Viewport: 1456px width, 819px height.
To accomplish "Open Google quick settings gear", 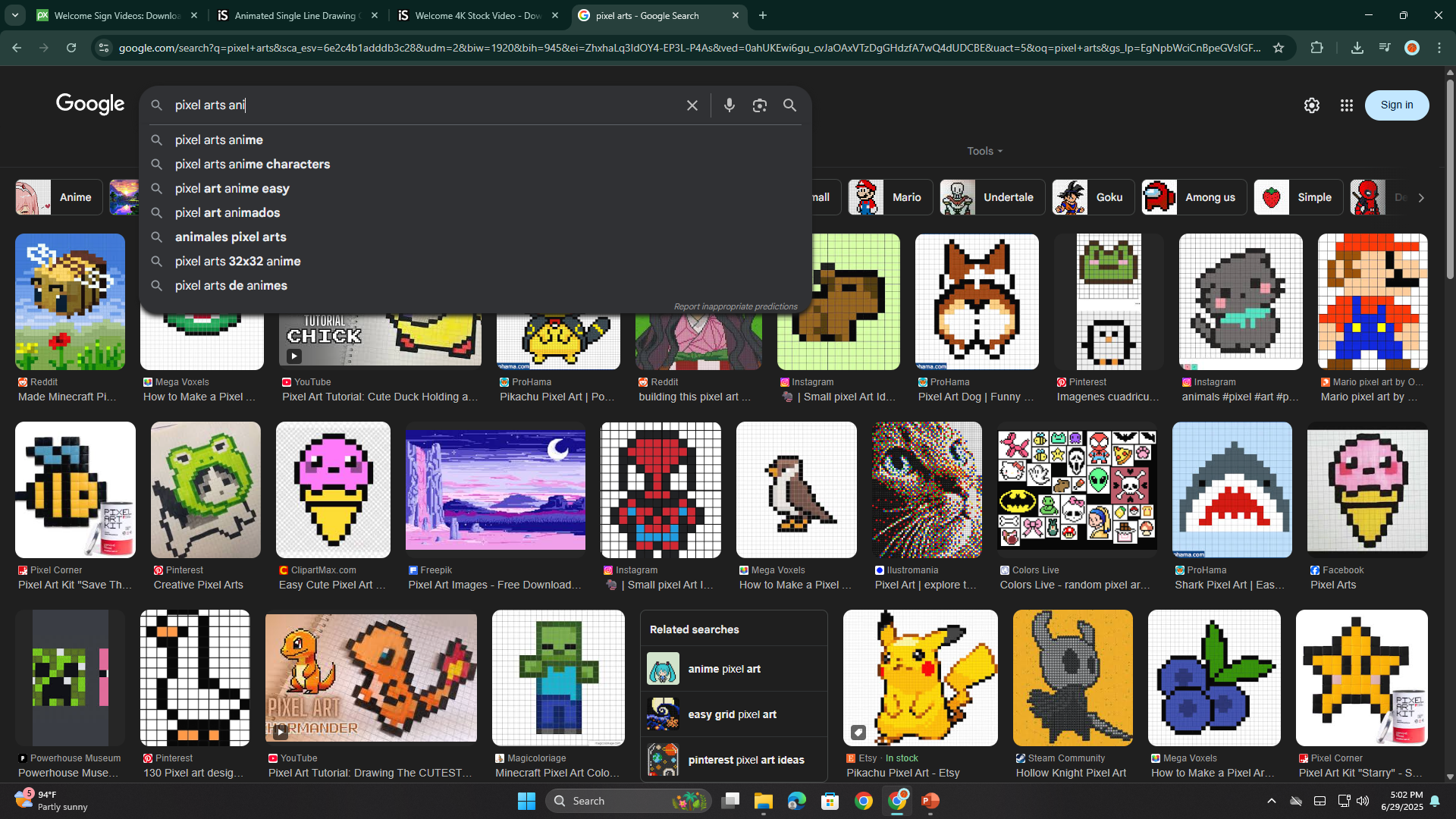I will point(1312,105).
